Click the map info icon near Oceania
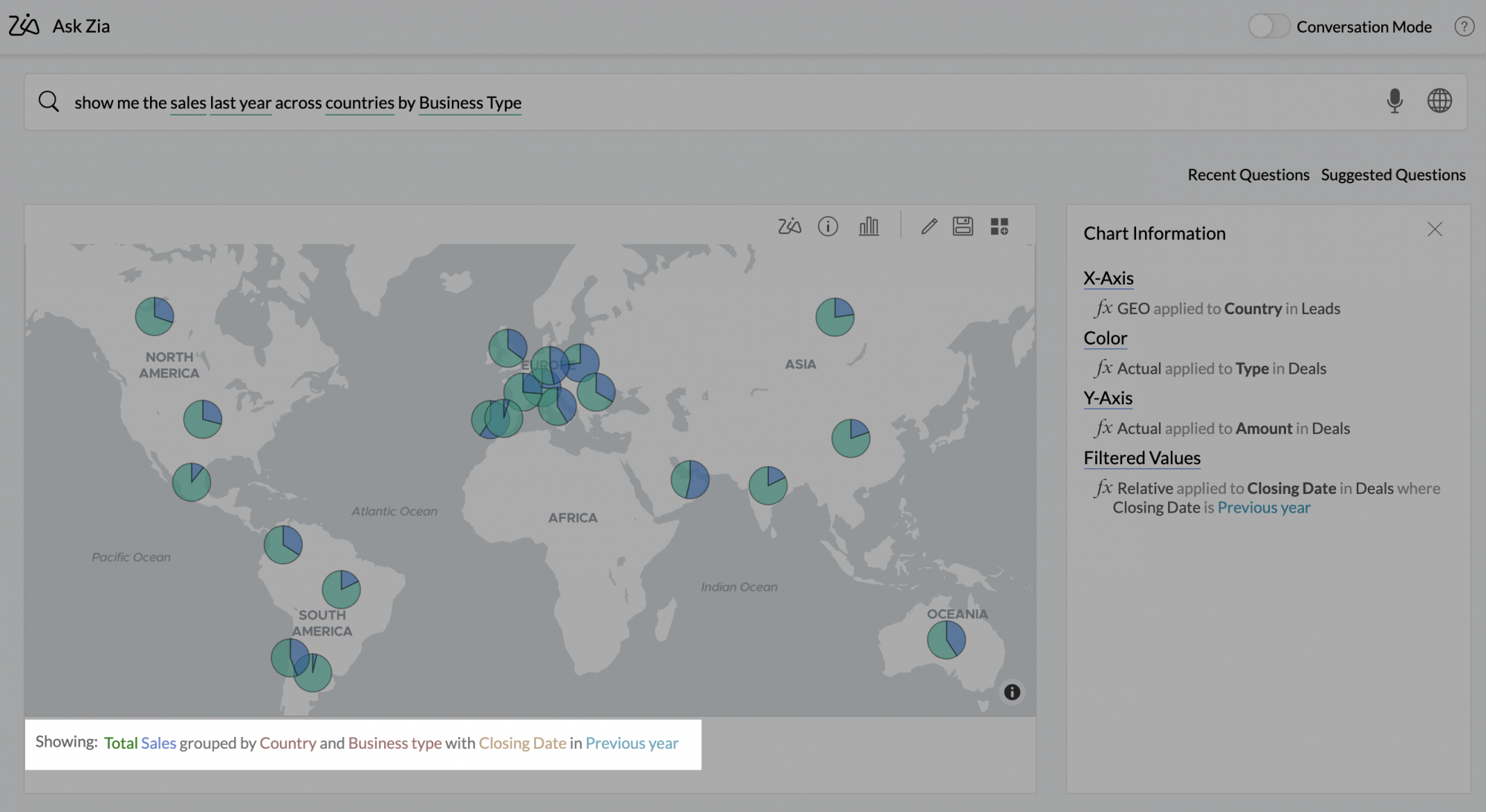Screen dimensions: 1486x812 (x=1012, y=692)
